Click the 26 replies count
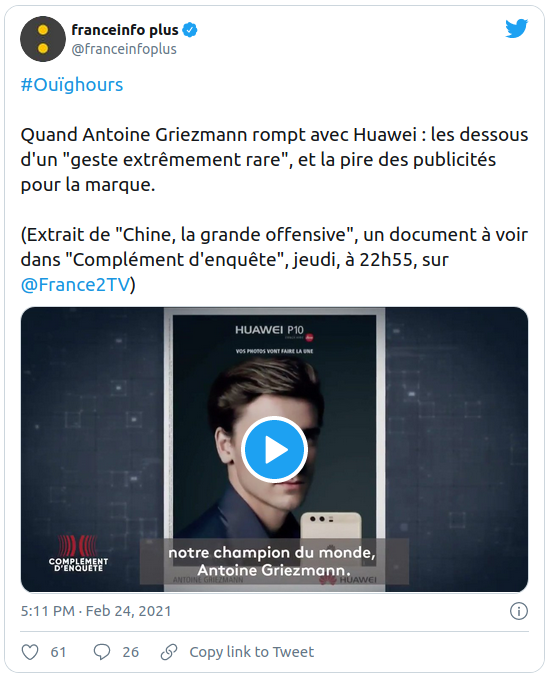Image resolution: width=549 pixels, height=678 pixels. click(131, 652)
